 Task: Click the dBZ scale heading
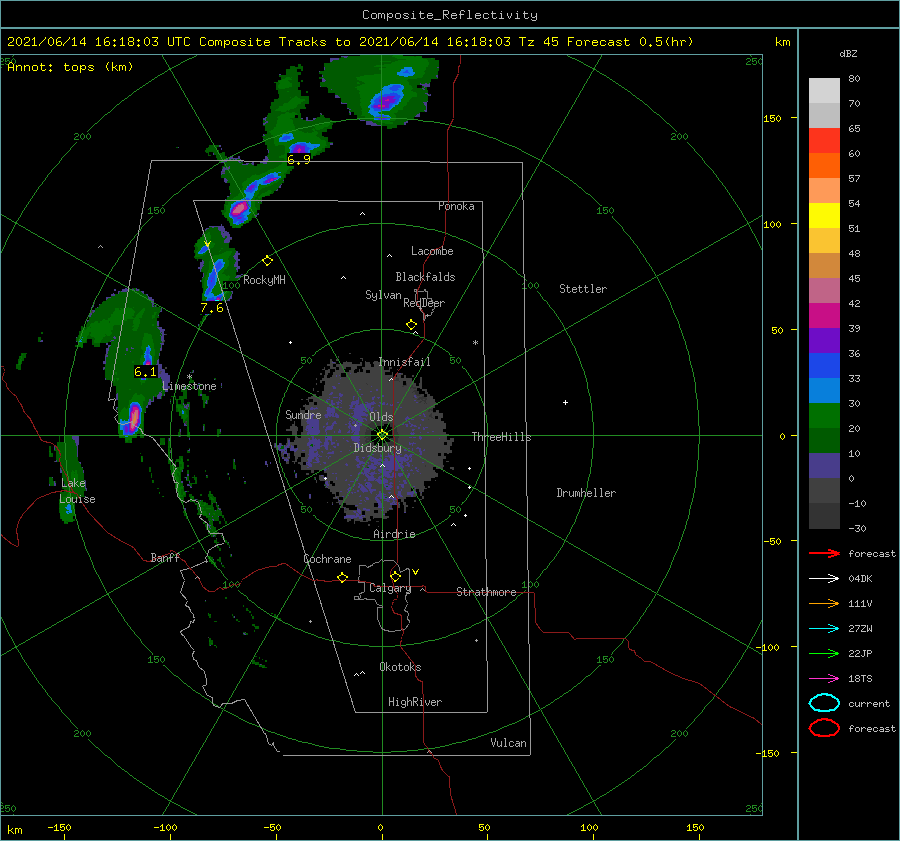848,54
